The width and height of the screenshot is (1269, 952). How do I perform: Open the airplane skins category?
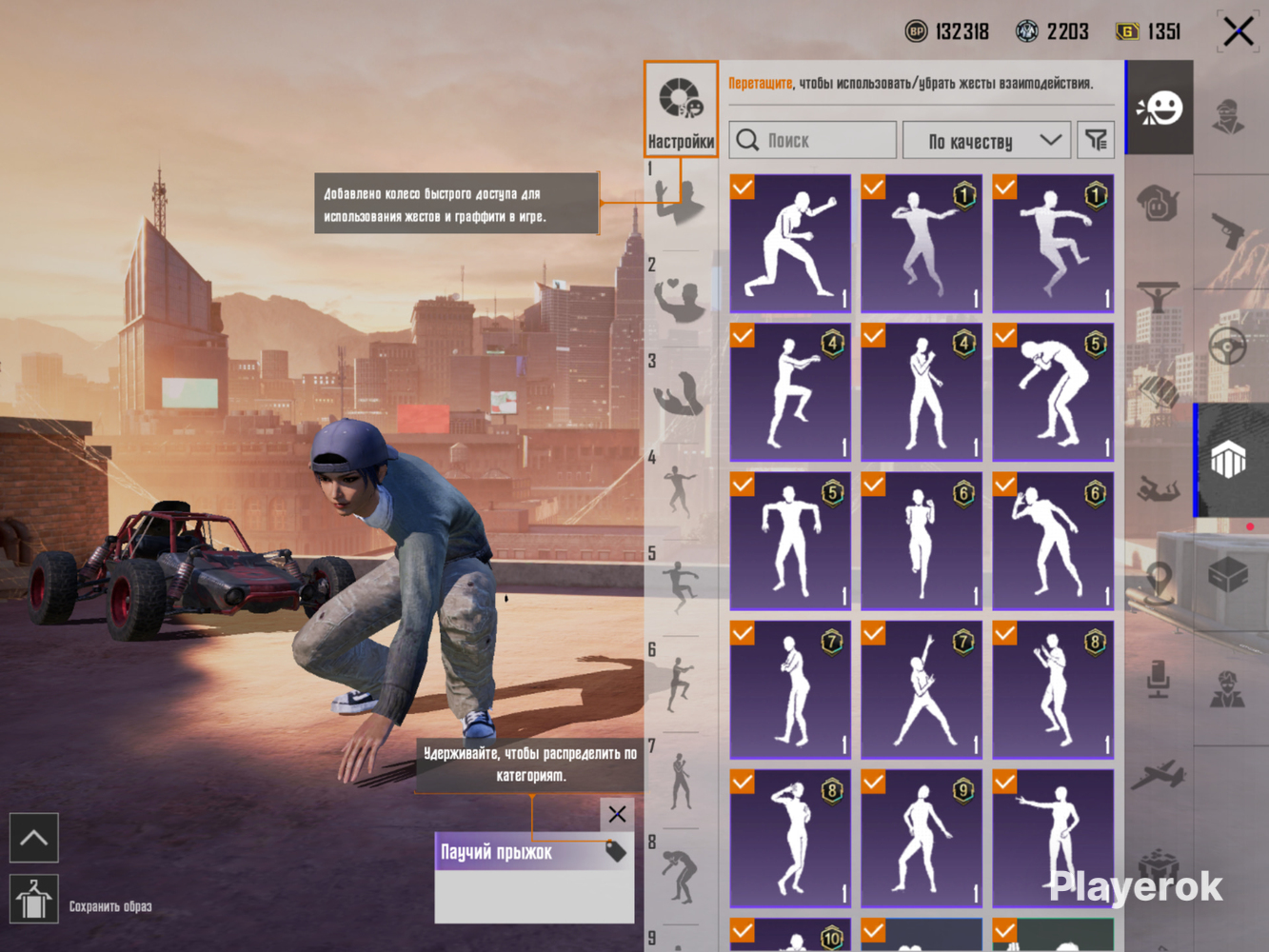coord(1159,775)
